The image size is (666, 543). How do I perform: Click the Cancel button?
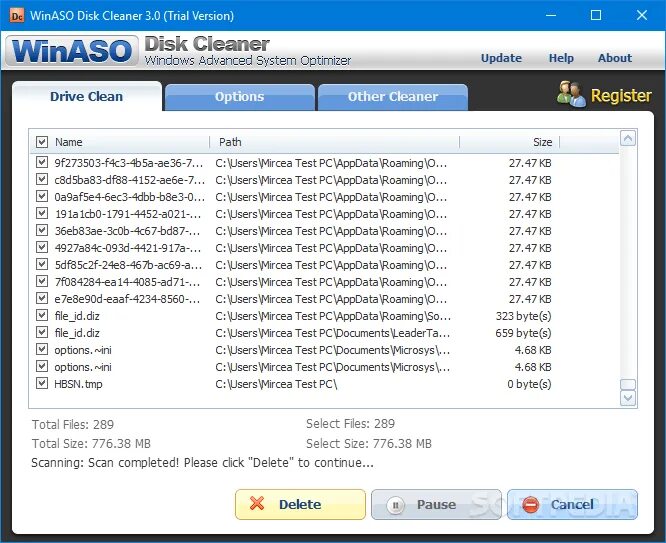coord(572,504)
